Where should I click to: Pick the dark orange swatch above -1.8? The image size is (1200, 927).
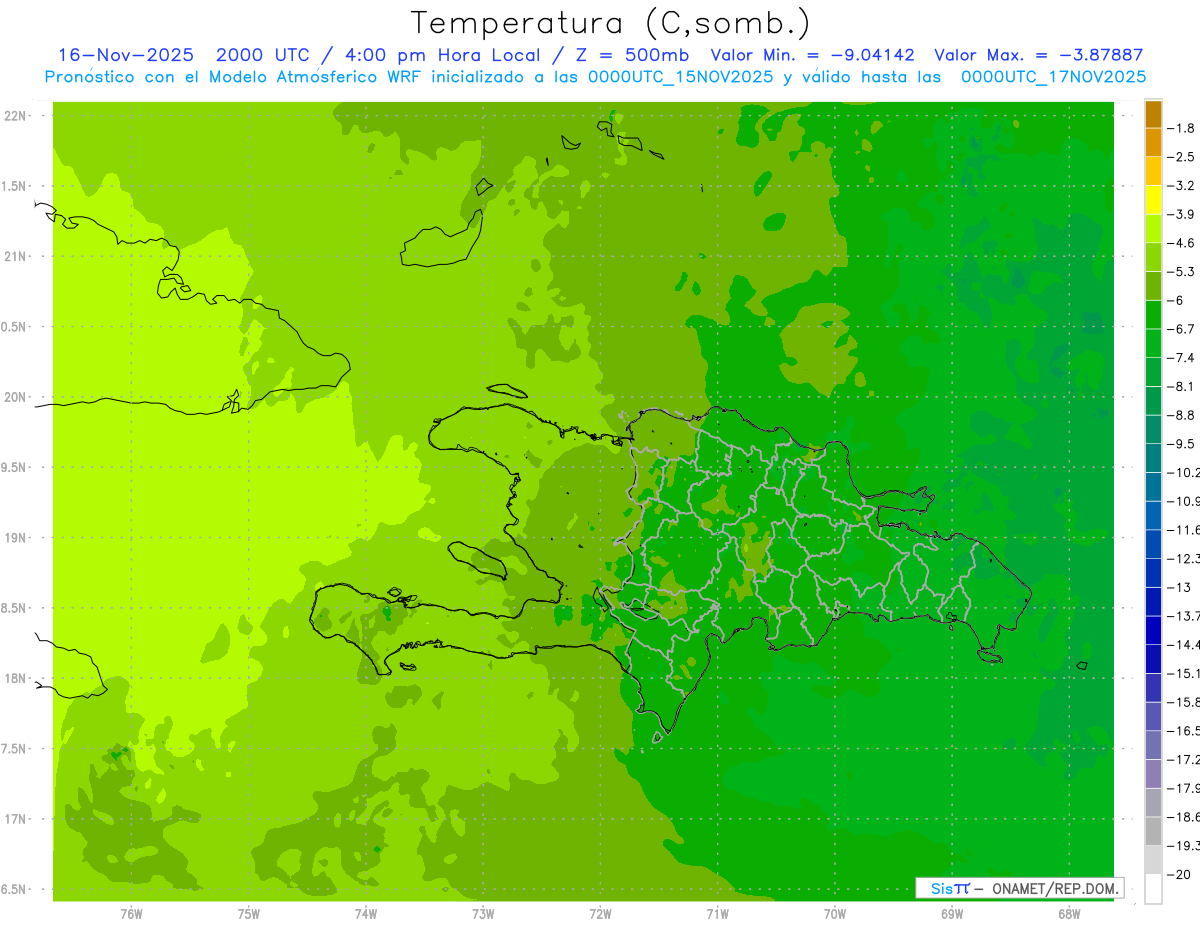1153,113
